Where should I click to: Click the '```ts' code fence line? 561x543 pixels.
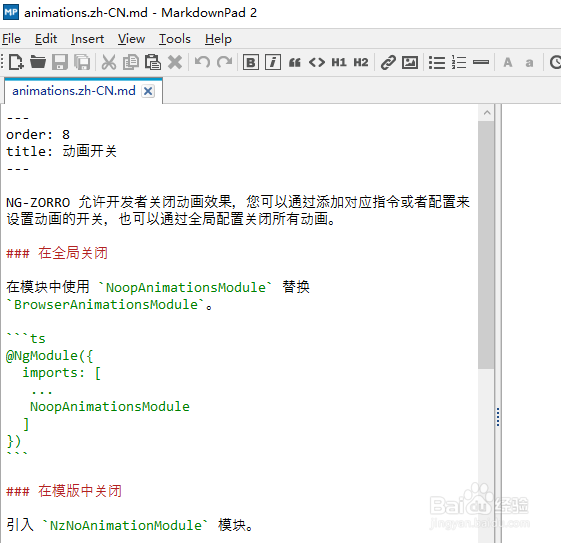(x=26, y=338)
